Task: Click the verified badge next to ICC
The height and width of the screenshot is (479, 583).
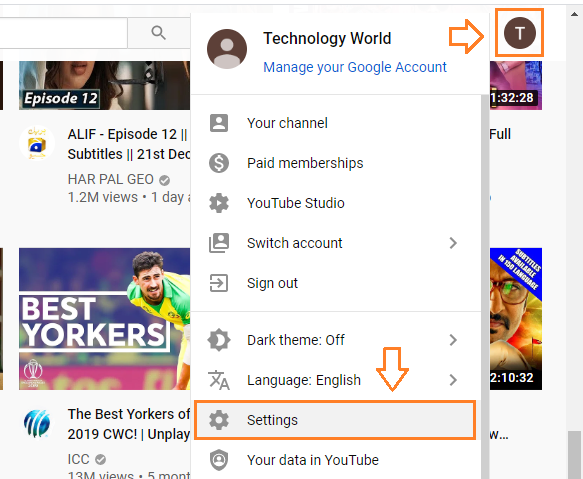Action: point(100,460)
